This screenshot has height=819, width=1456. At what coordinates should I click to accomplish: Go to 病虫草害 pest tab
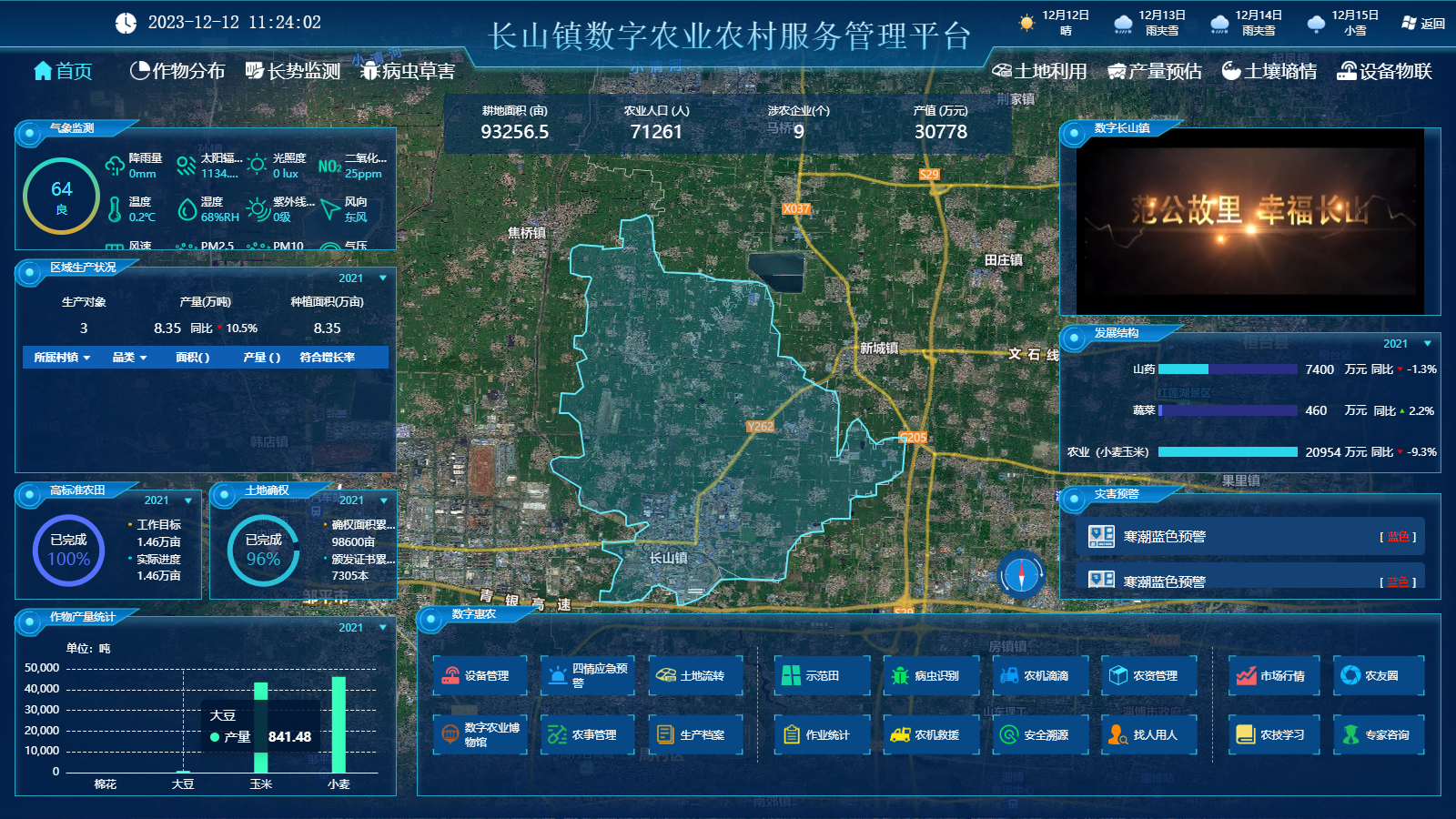(x=408, y=71)
